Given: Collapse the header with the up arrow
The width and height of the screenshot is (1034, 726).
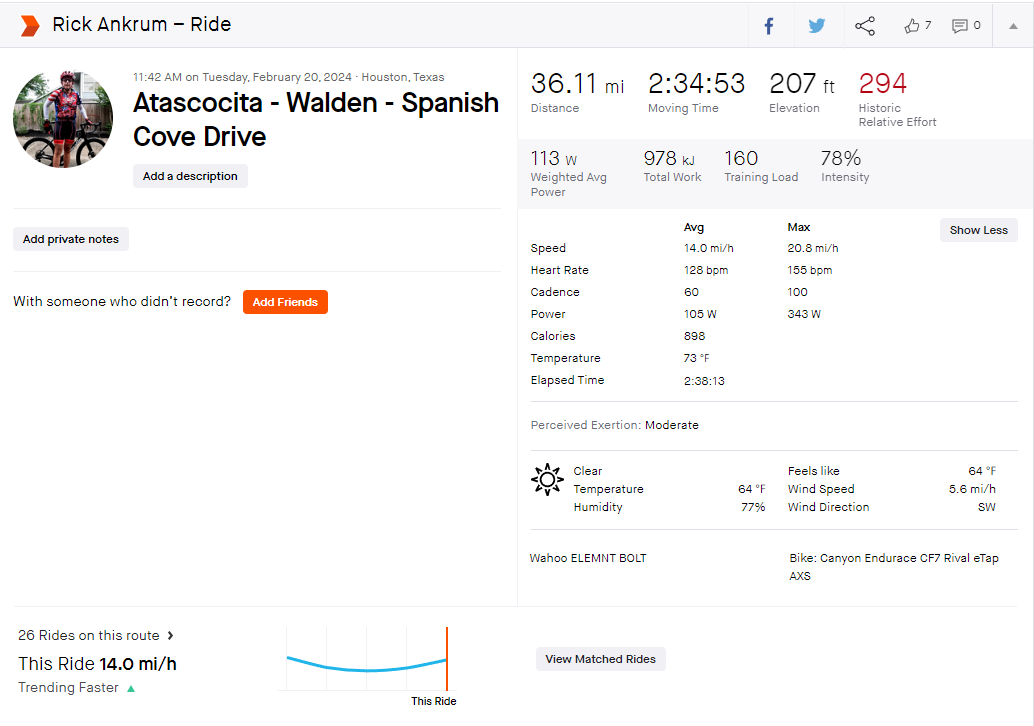Looking at the screenshot, I should 1014,26.
